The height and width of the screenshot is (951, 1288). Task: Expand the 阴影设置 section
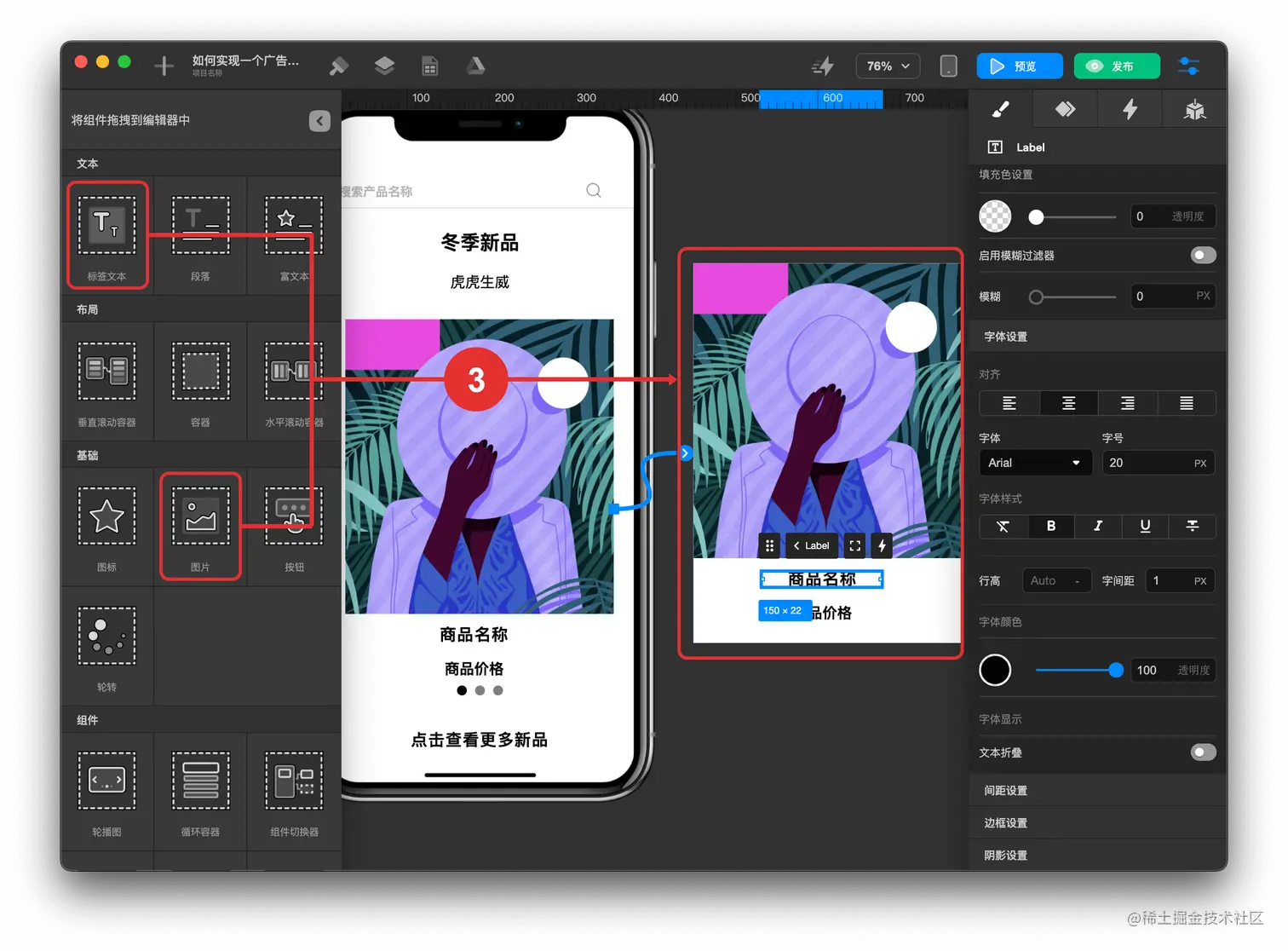[x=1098, y=855]
